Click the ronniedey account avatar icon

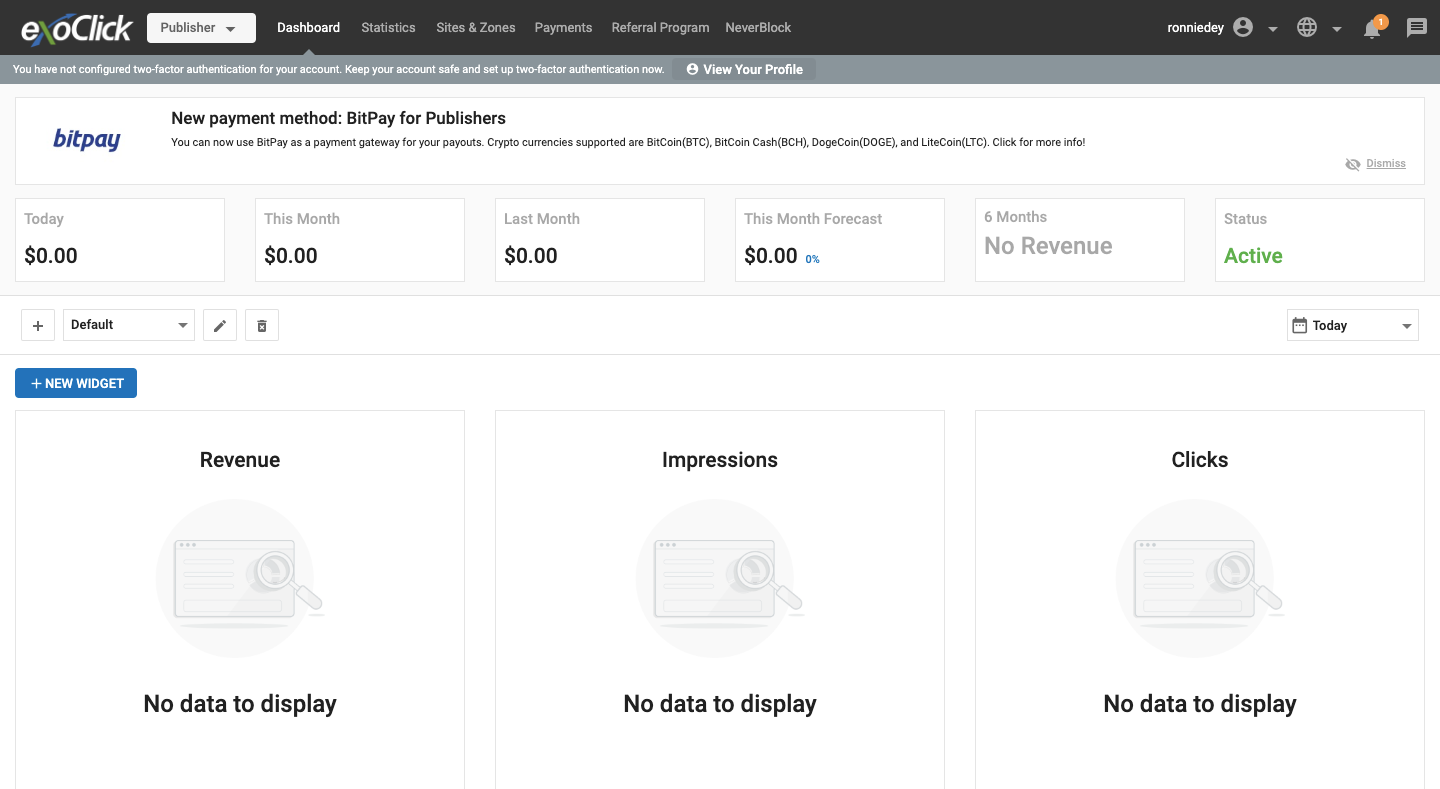point(1243,28)
